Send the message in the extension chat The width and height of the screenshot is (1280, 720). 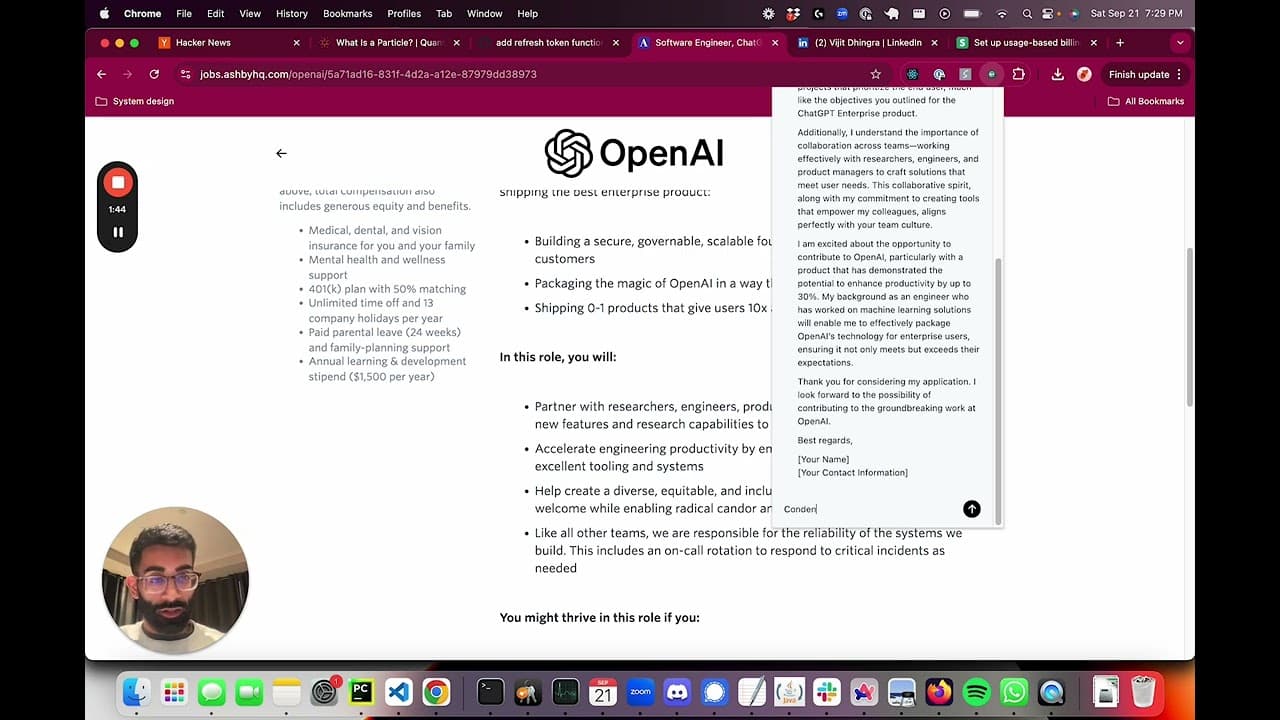(971, 509)
